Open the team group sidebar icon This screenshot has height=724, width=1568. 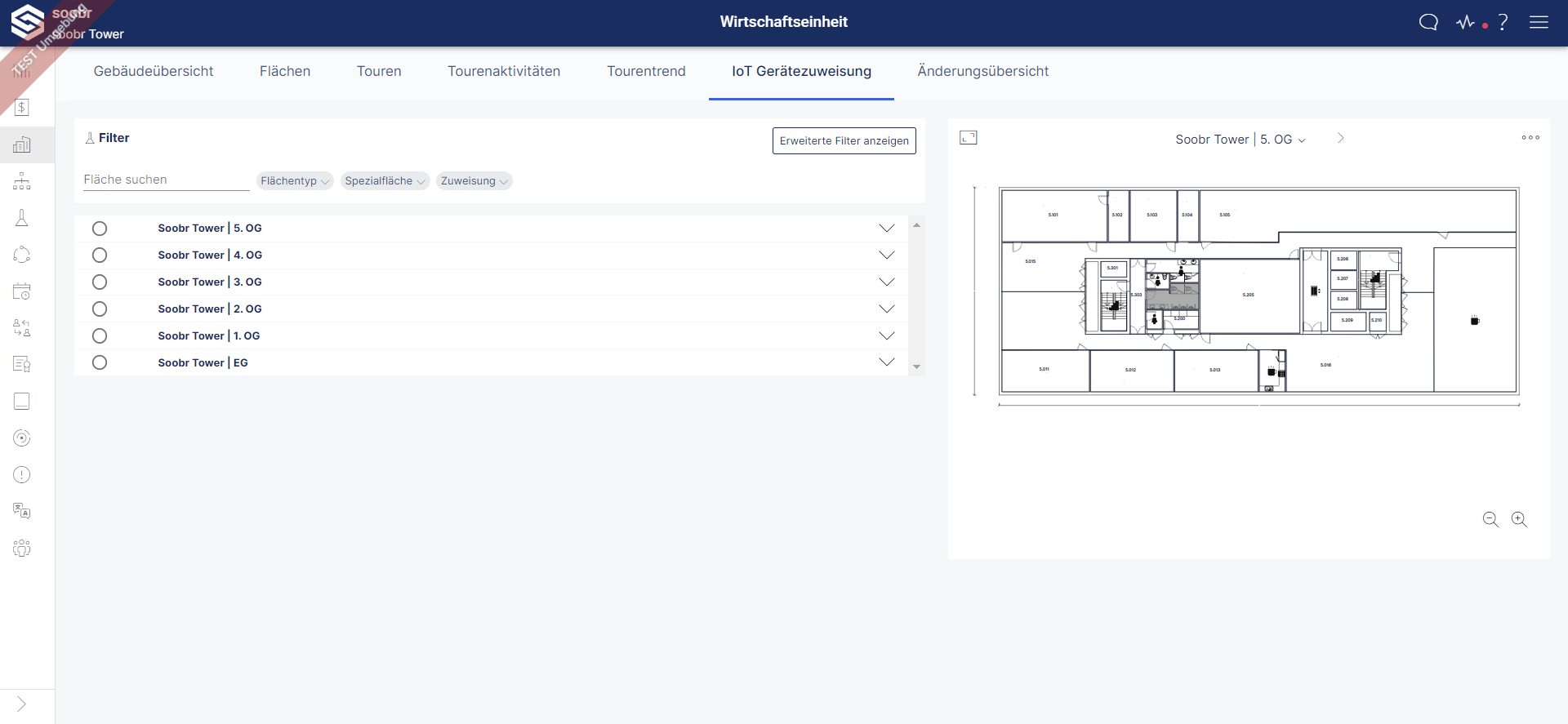[22, 549]
